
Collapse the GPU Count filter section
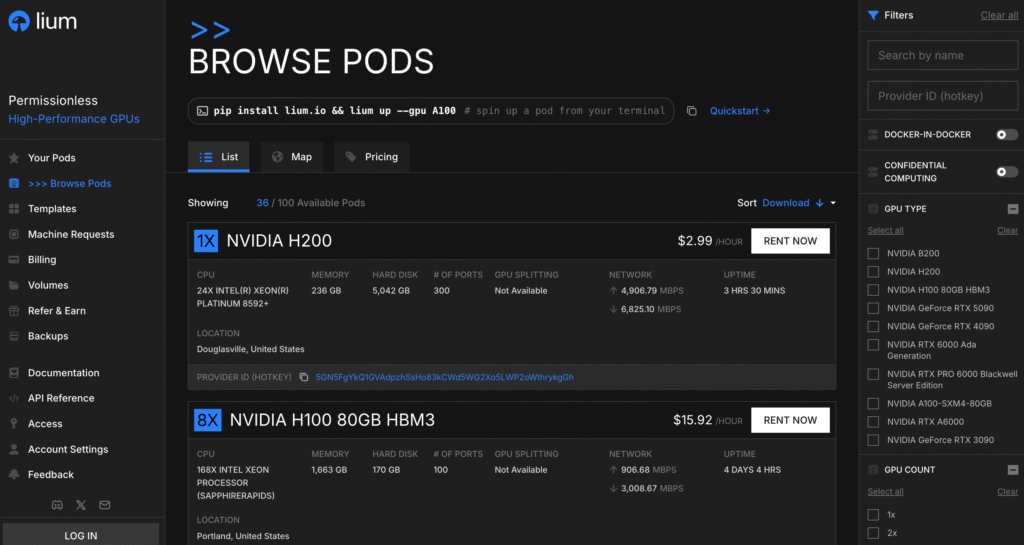click(1012, 470)
